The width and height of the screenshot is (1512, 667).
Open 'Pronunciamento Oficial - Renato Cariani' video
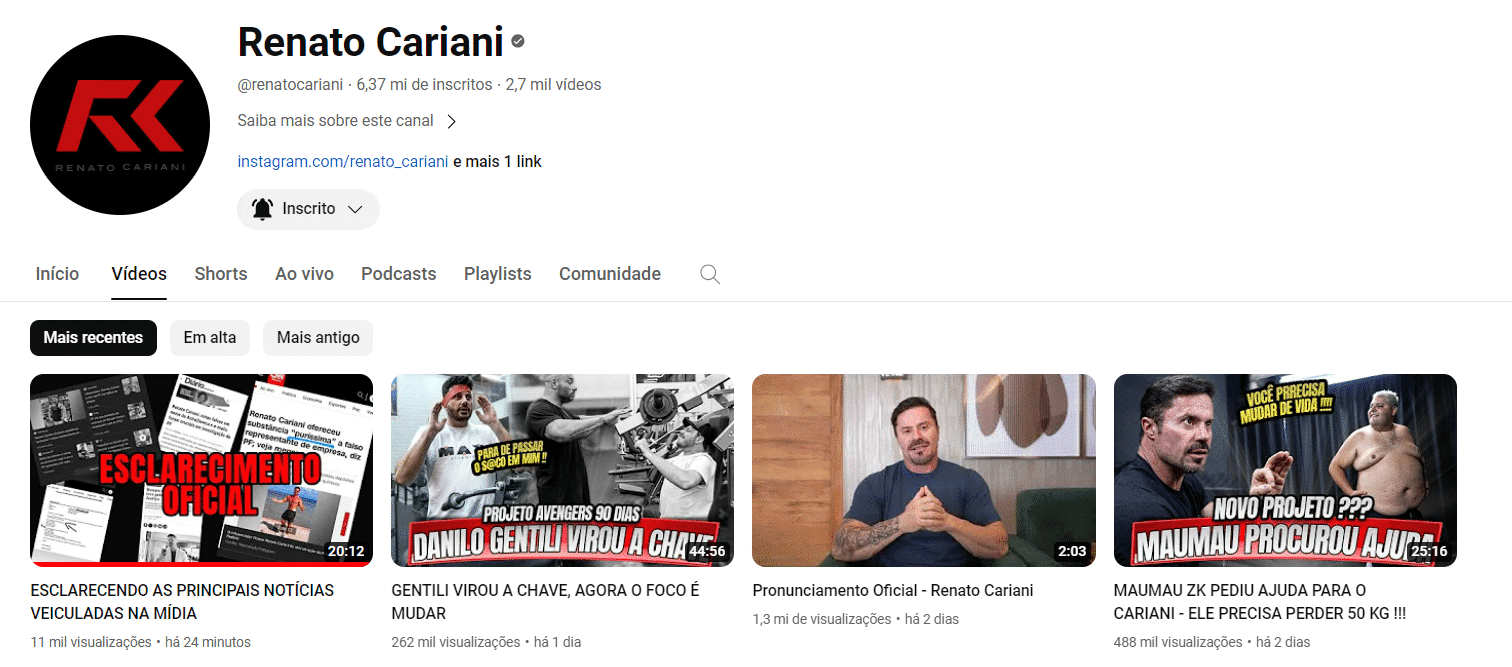pos(923,470)
